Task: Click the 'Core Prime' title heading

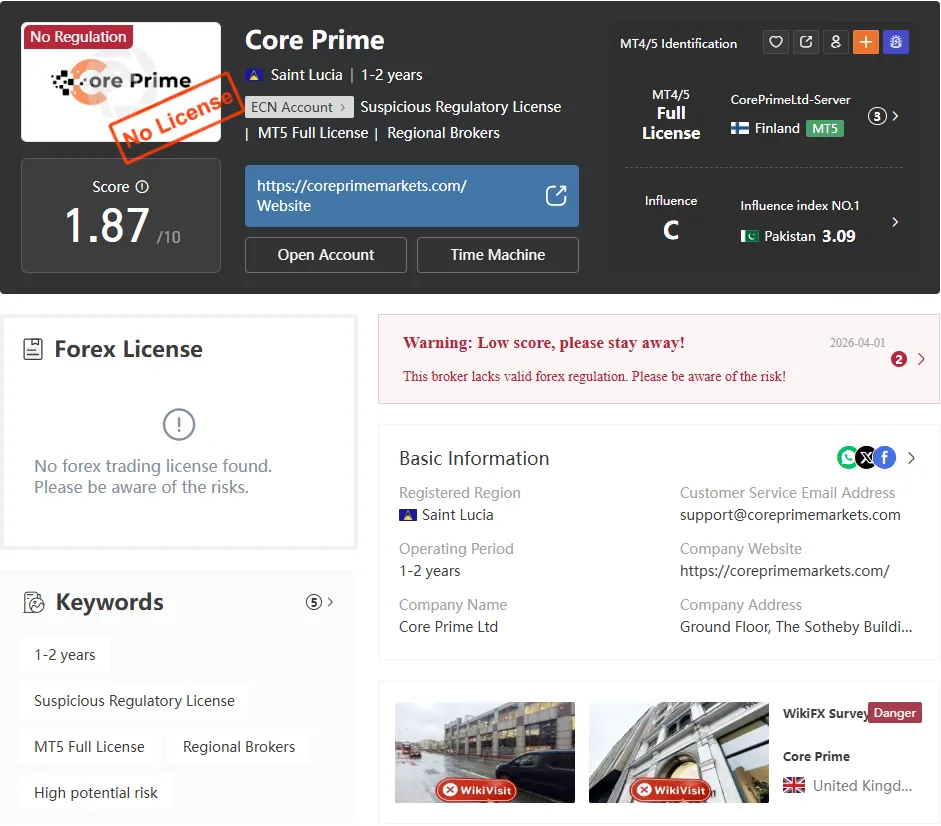Action: 314,40
